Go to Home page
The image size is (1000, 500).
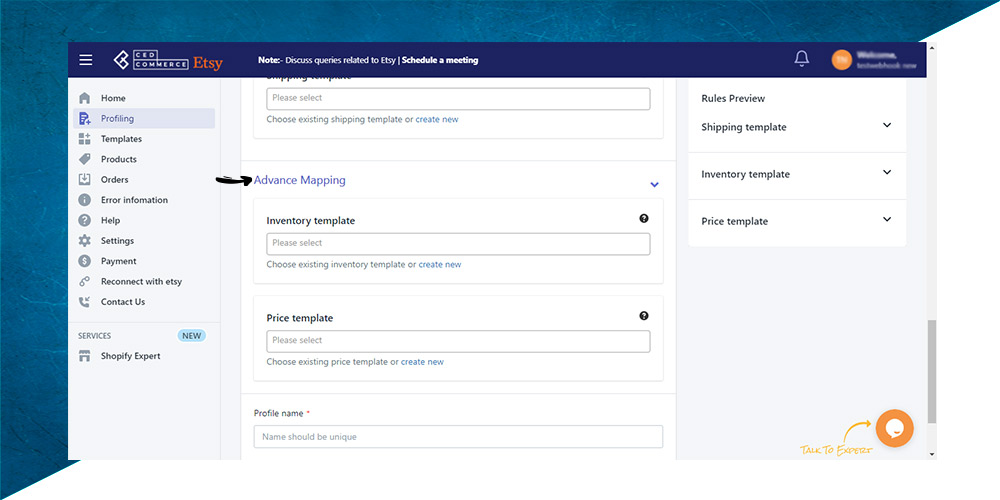tap(113, 98)
